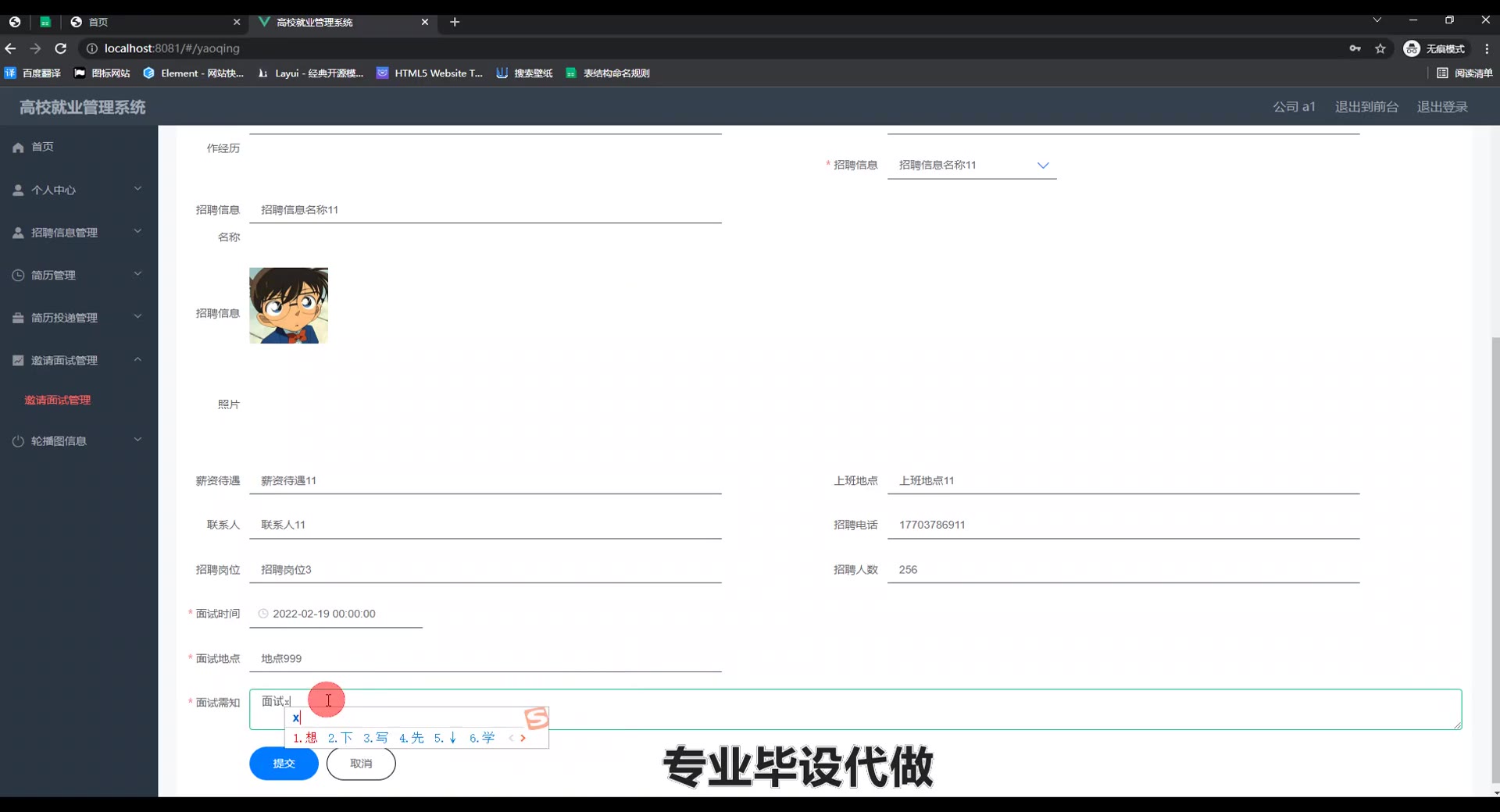Click the 提交 submit button
The height and width of the screenshot is (812, 1500).
point(284,764)
